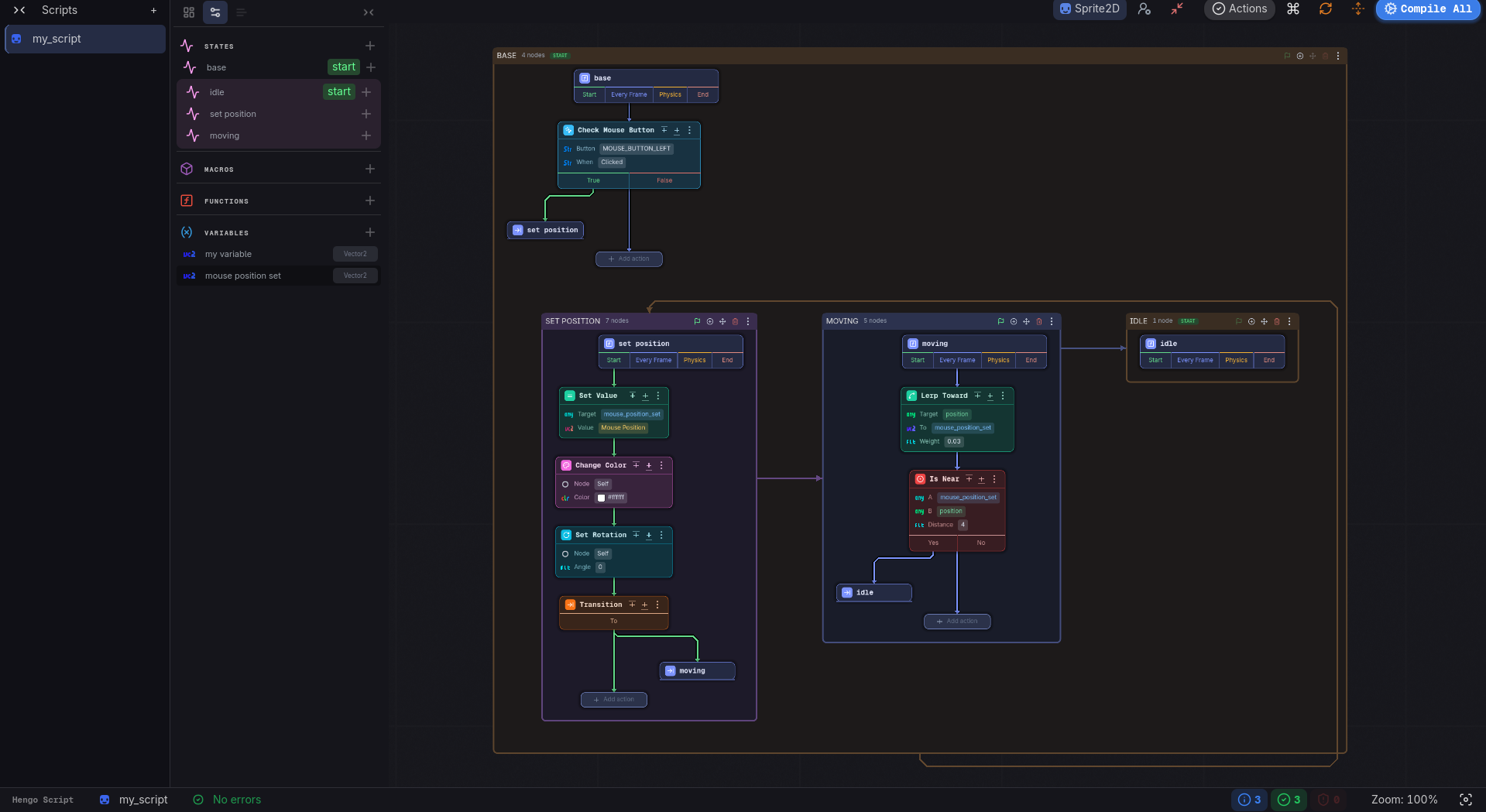Click the orange center-align arrows icon
1486x812 pixels.
pos(1358,9)
